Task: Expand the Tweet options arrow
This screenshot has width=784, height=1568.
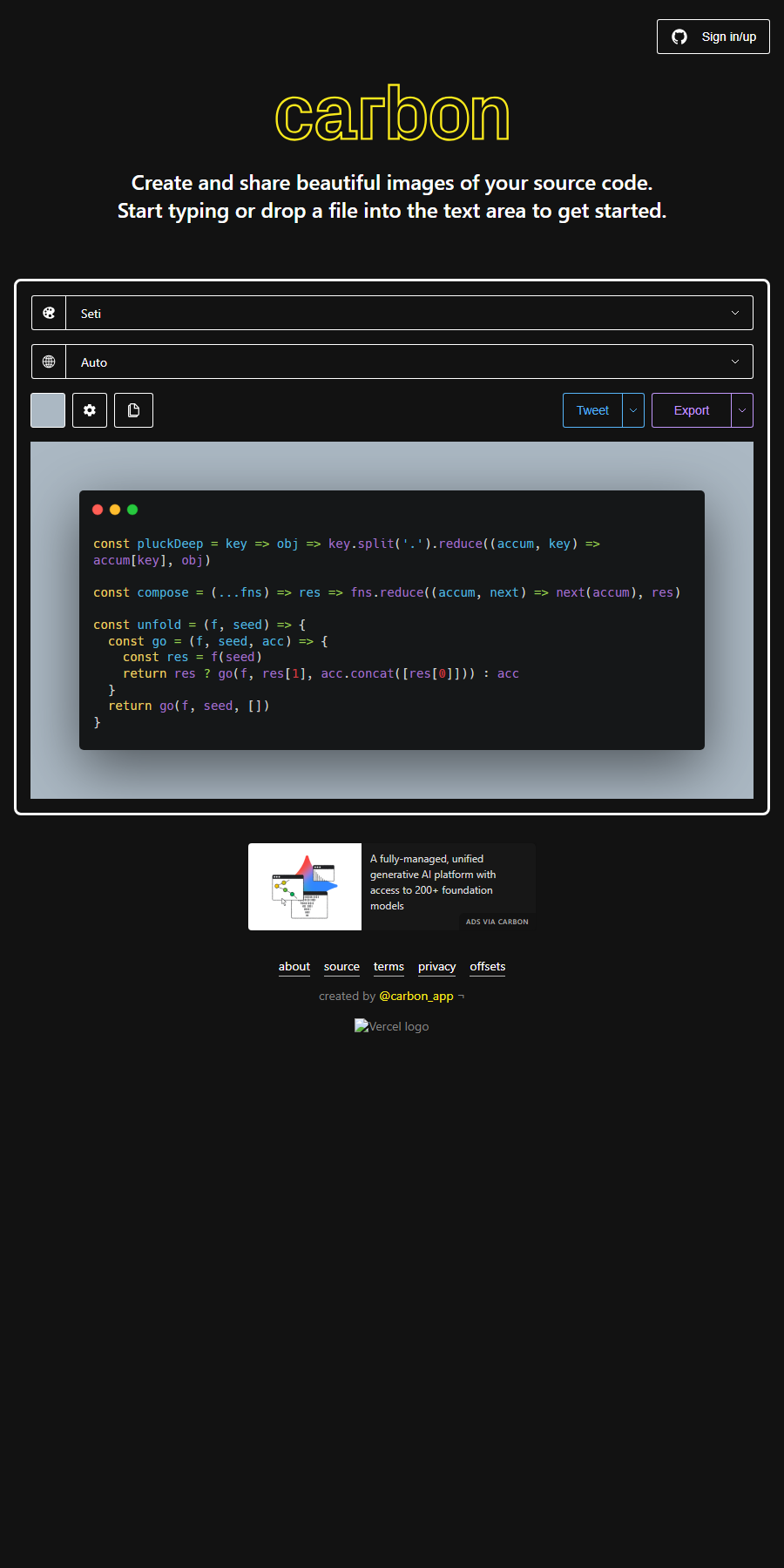Action: pos(633,410)
